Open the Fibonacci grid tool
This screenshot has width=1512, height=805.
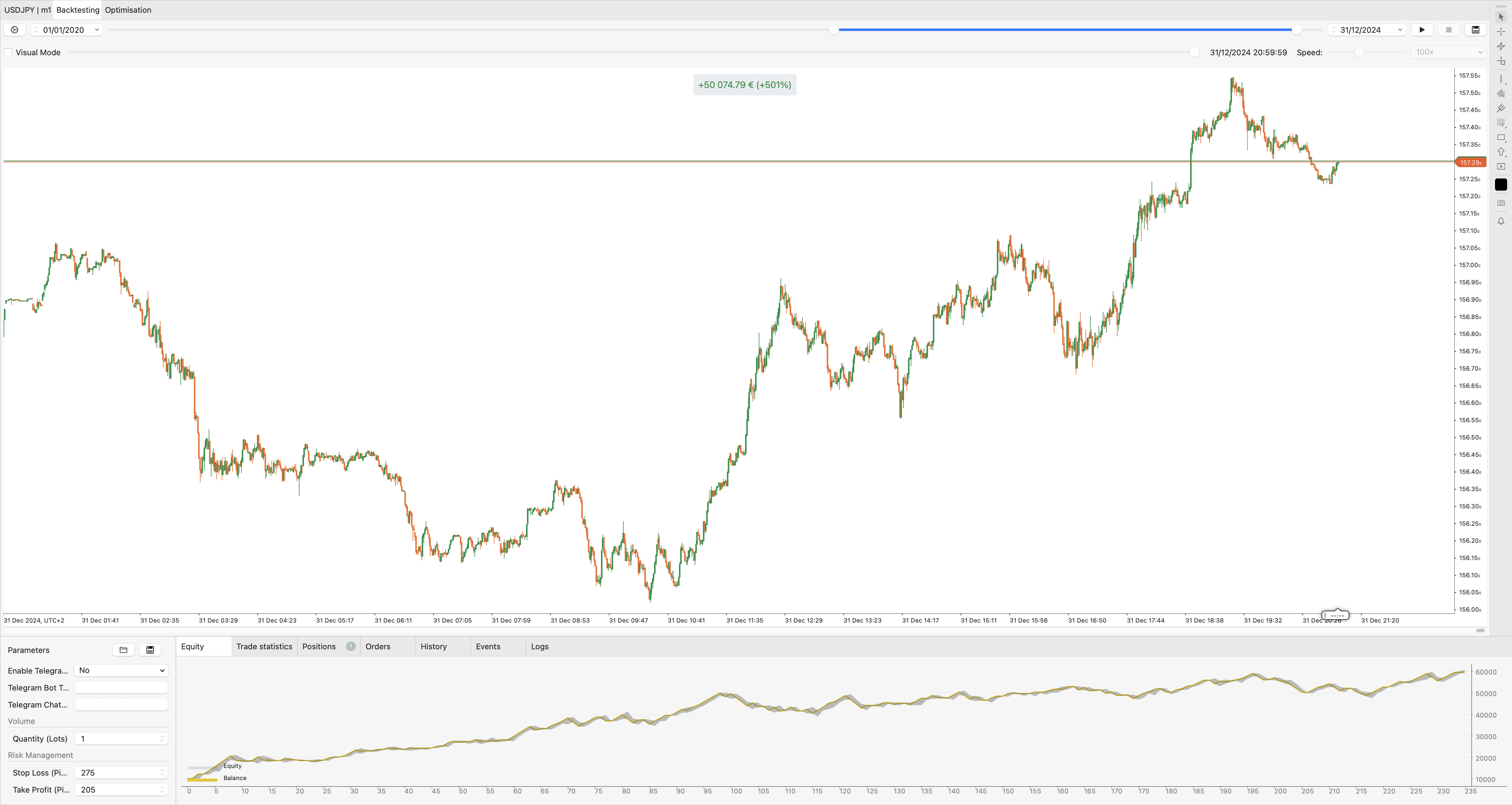coord(1501,123)
